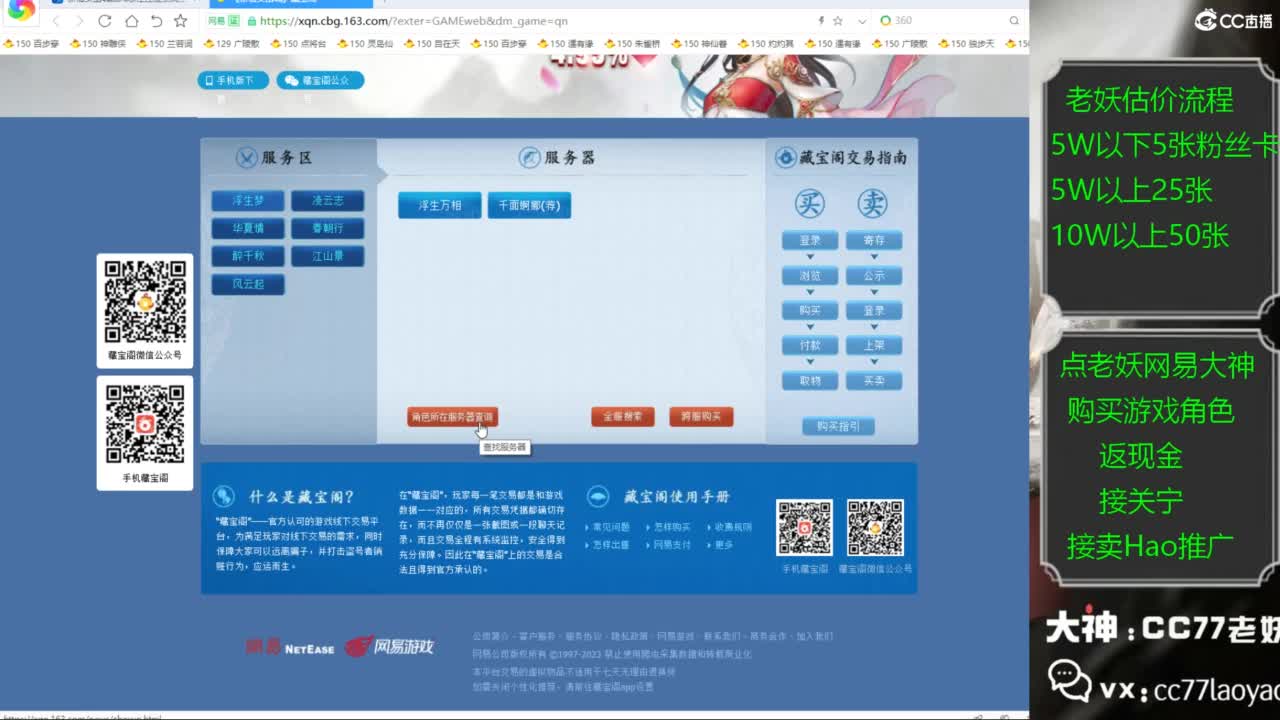1280x720 pixels.
Task: Open the 加入我们 footer link
Action: 814,636
